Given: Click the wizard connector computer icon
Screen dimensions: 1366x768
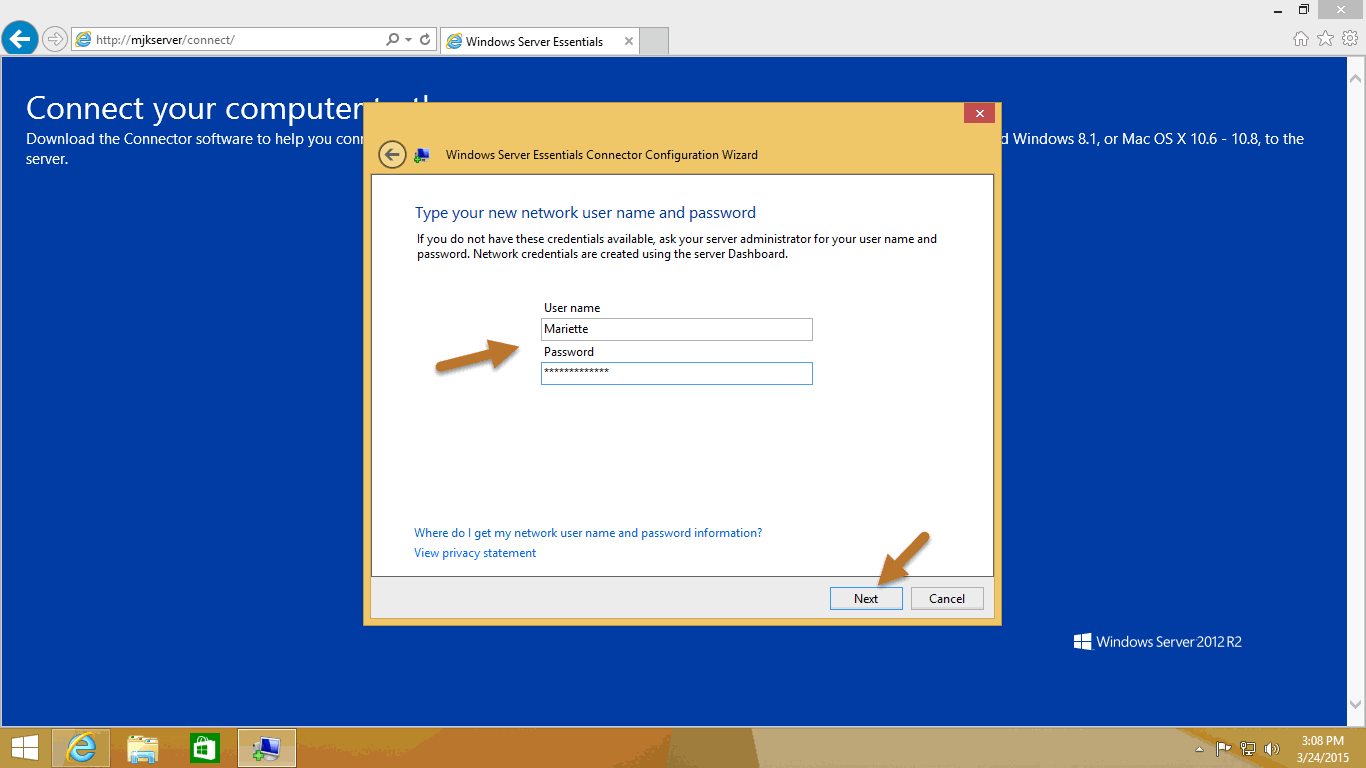Looking at the screenshot, I should (422, 155).
